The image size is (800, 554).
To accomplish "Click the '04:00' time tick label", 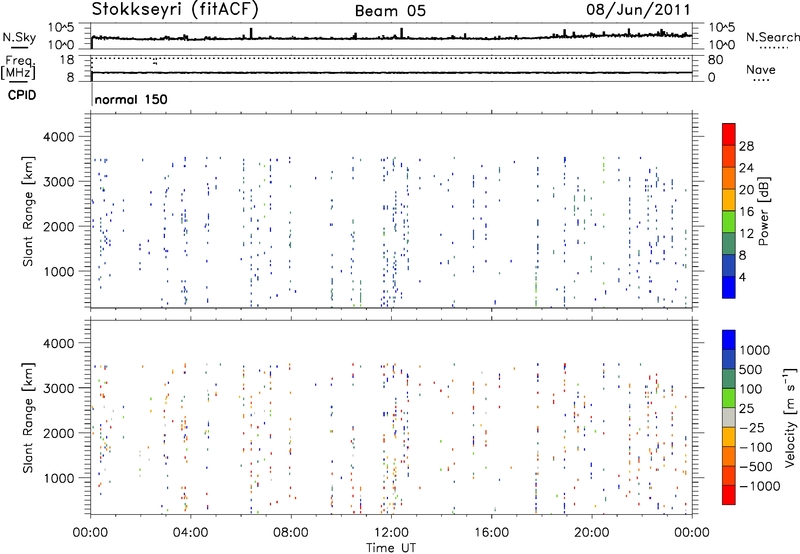I will click(190, 533).
